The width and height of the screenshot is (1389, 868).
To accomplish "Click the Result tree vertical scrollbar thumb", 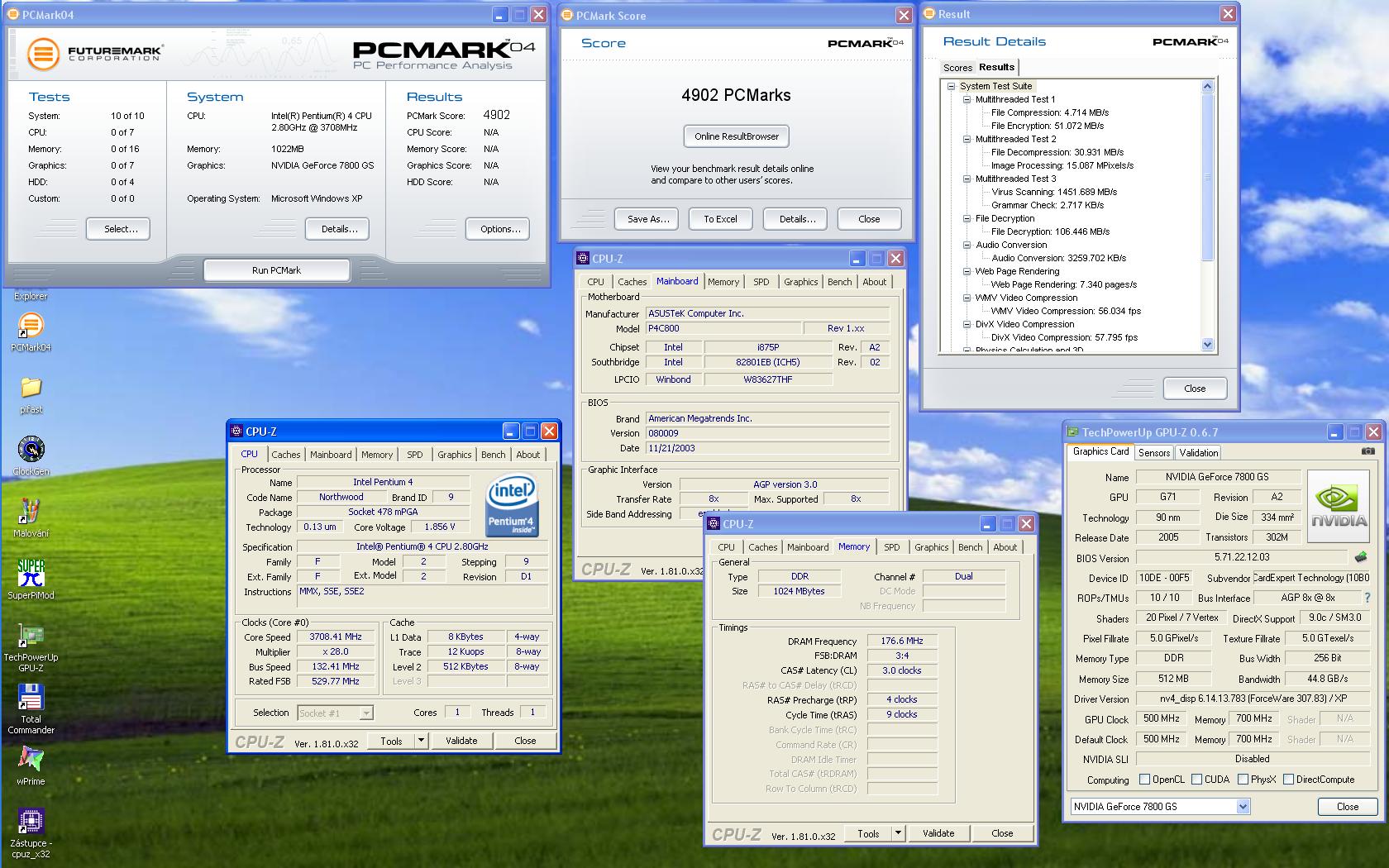I will (x=1207, y=177).
